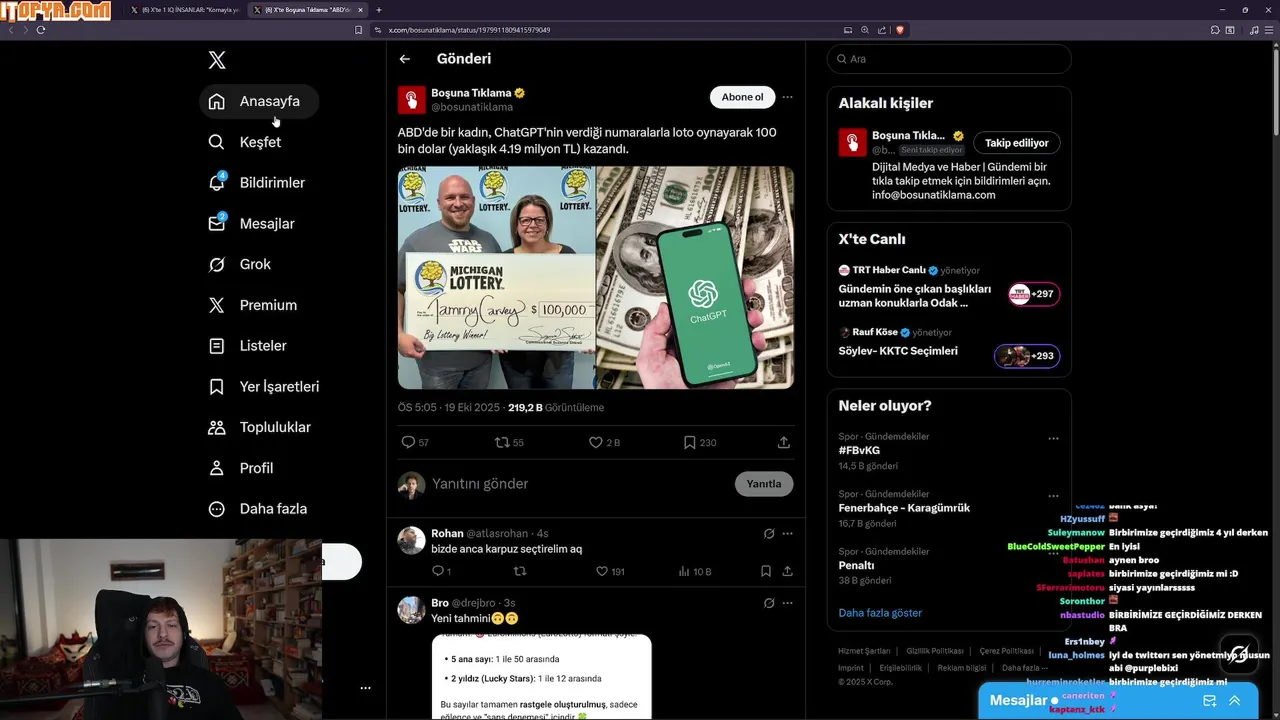The height and width of the screenshot is (720, 1280).
Task: Bookmark this page in the browser
Action: pyautogui.click(x=358, y=30)
